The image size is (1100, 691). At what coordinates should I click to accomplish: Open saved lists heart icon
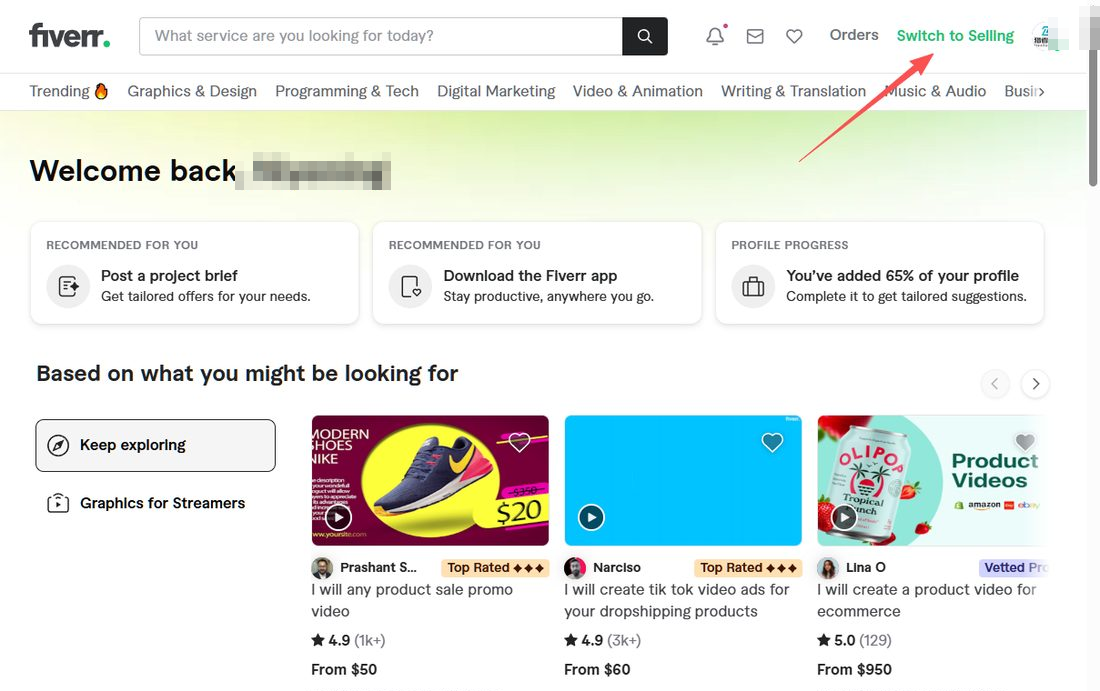click(x=794, y=36)
